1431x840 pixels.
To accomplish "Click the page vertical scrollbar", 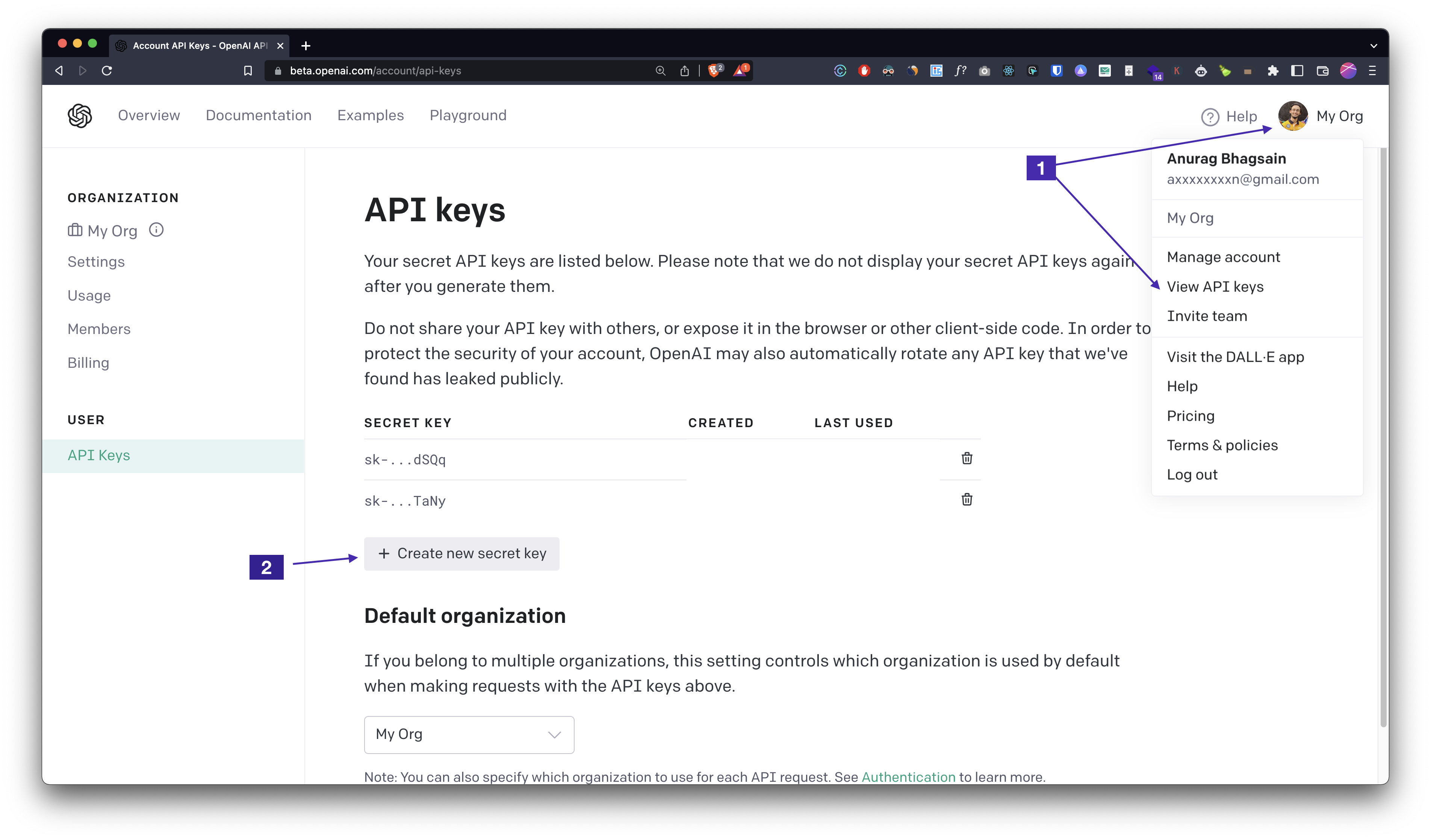I will click(1383, 437).
